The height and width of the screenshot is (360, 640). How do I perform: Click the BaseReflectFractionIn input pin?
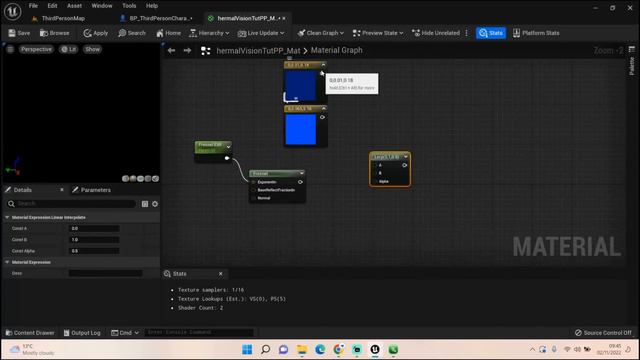(x=253, y=190)
